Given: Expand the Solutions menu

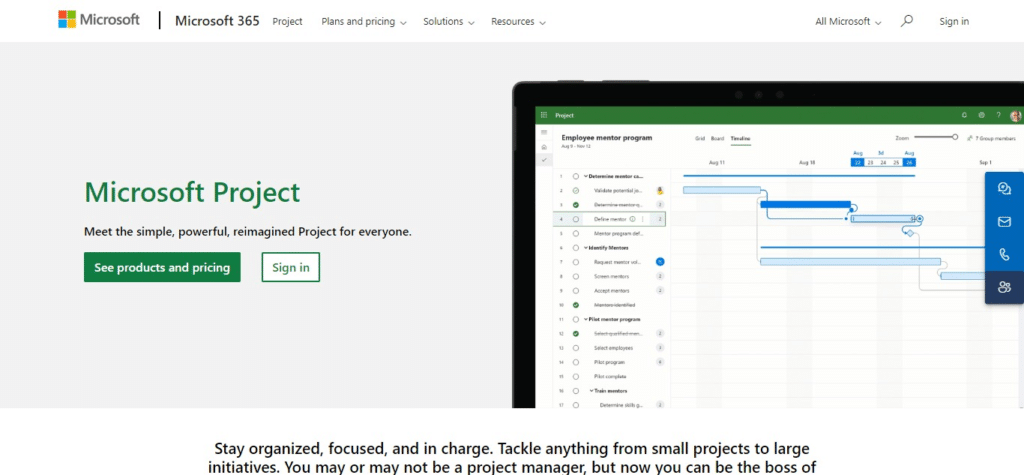Looking at the screenshot, I should [x=448, y=21].
